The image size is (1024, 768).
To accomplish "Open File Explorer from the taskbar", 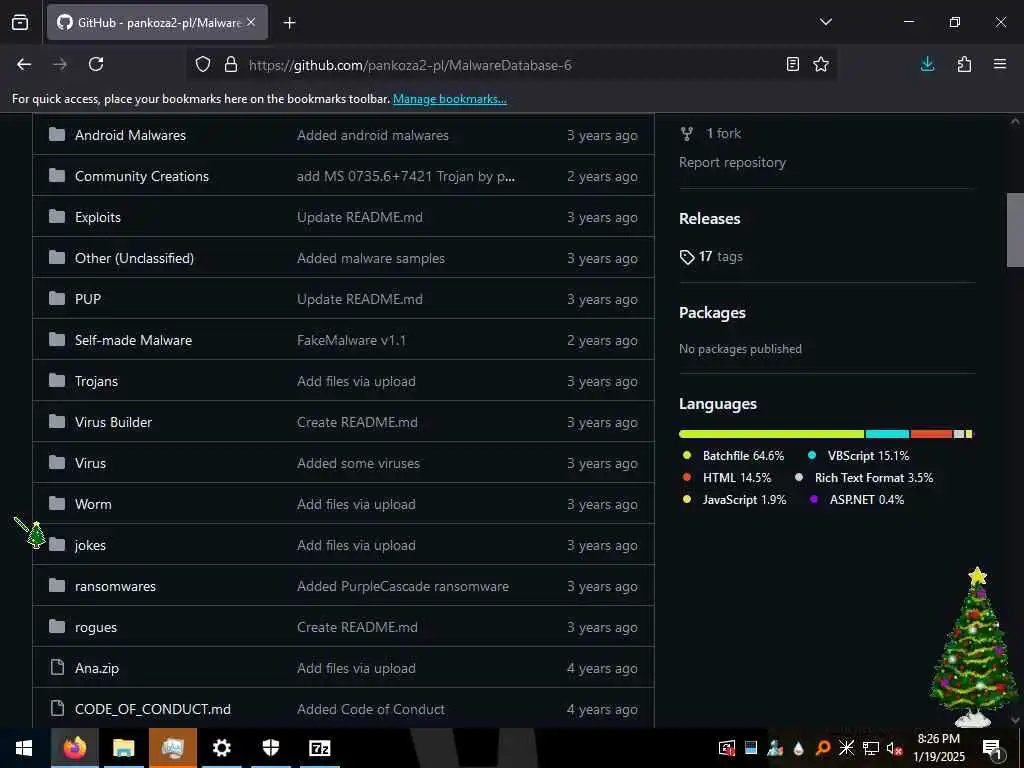I will tap(123, 748).
